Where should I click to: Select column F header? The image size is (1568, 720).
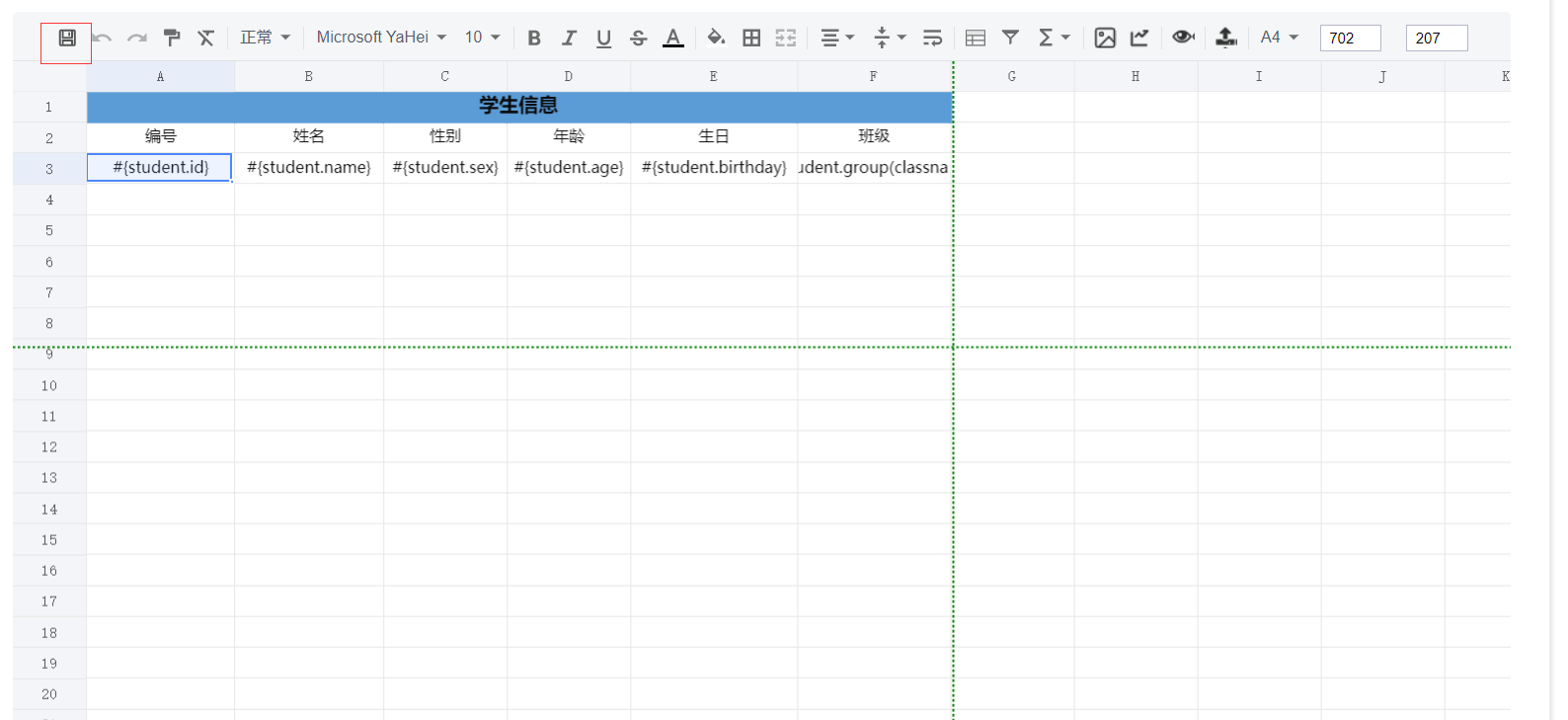[874, 76]
